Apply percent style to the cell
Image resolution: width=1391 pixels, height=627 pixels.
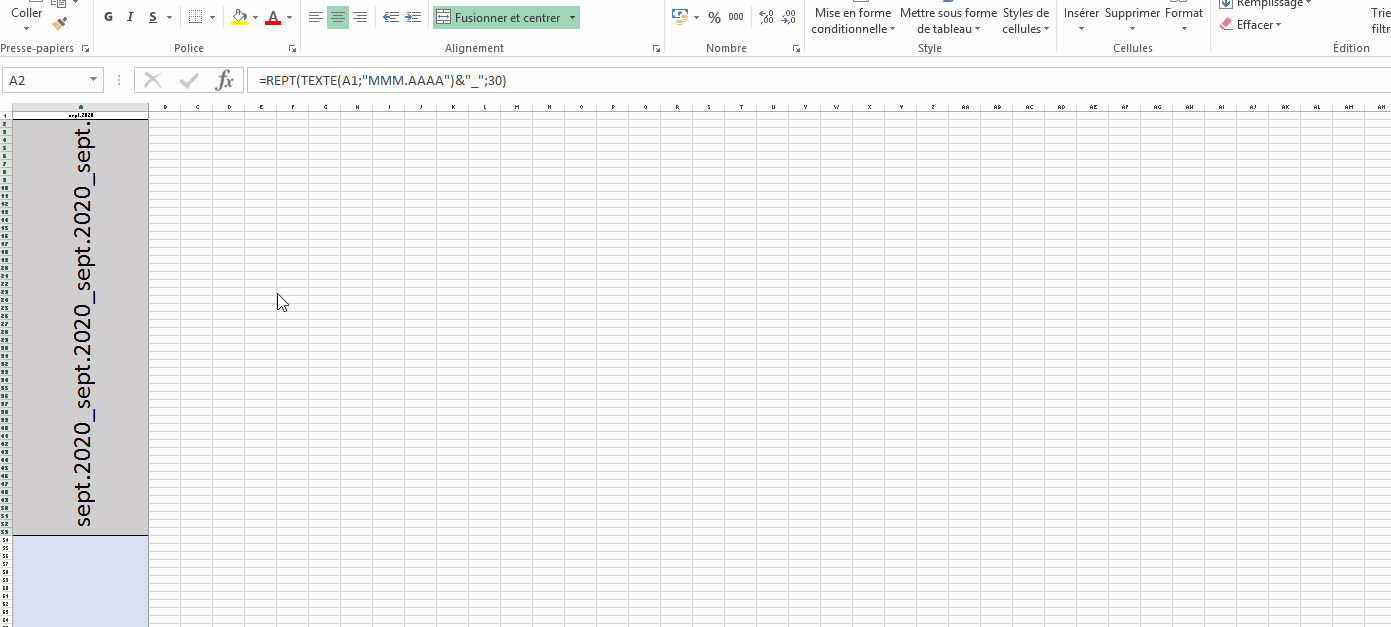click(714, 18)
